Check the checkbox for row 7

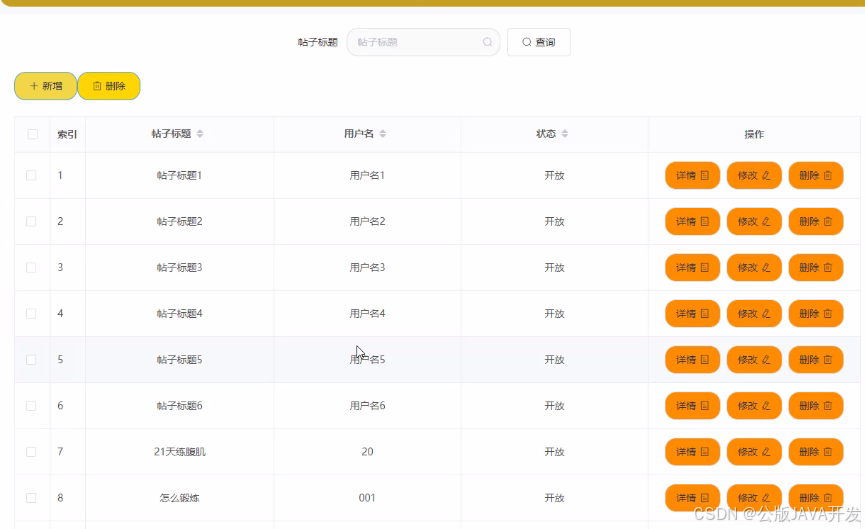pyautogui.click(x=31, y=452)
